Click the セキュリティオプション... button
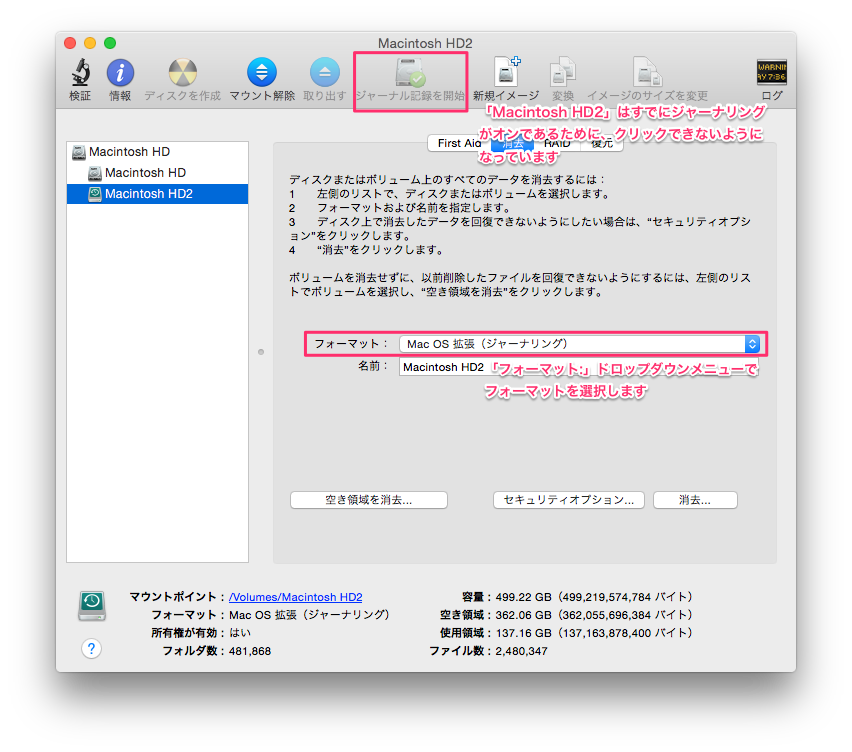Image resolution: width=852 pixels, height=752 pixels. click(569, 500)
